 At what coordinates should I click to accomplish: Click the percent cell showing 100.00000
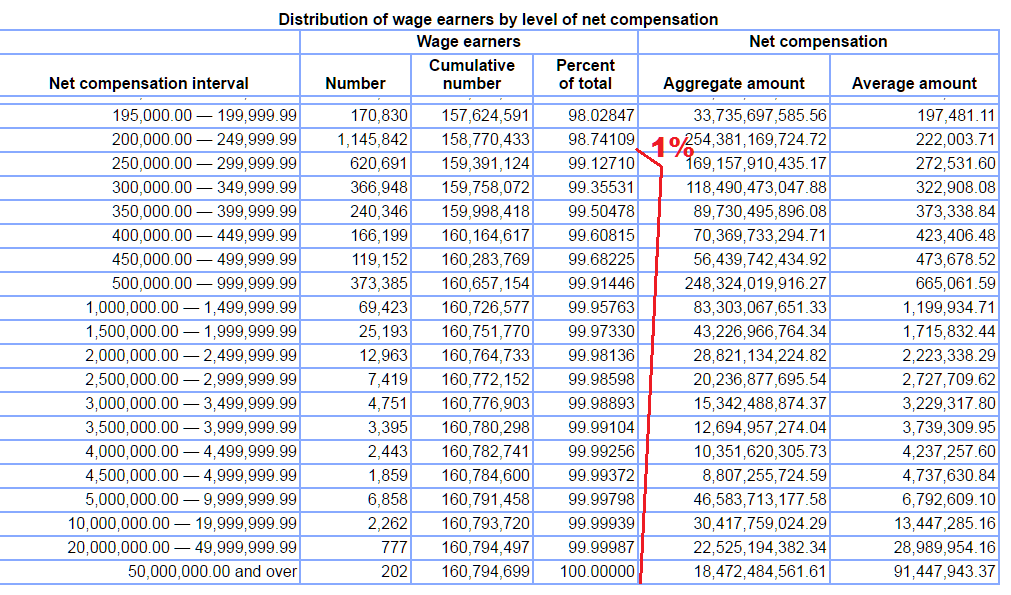(597, 572)
